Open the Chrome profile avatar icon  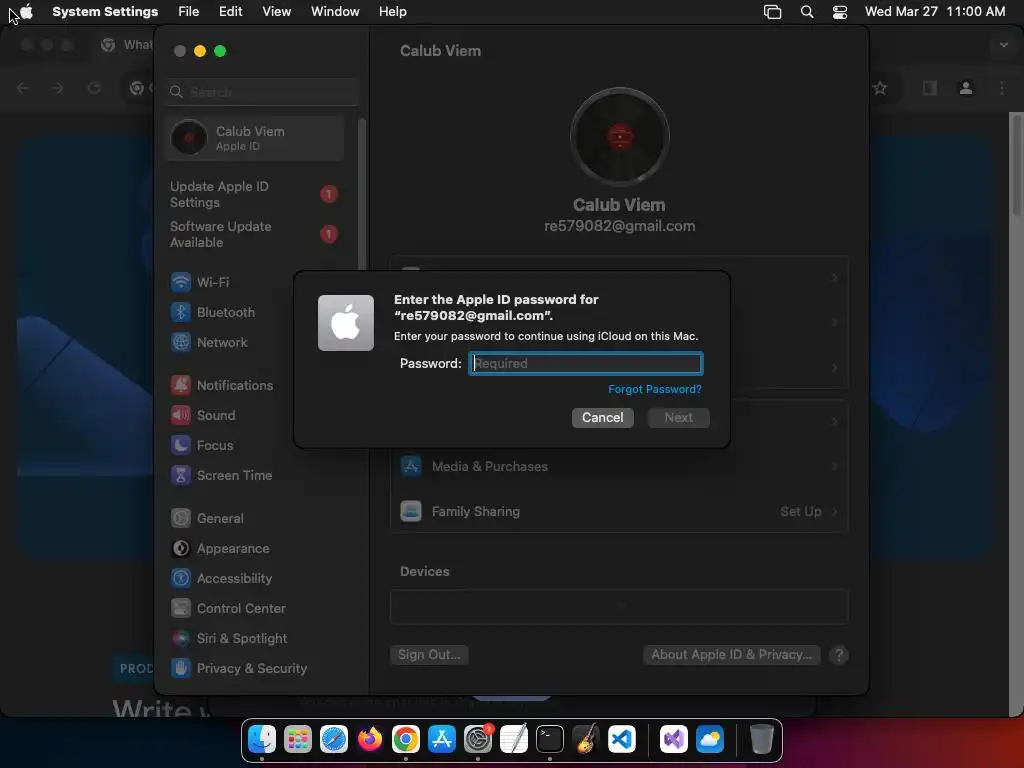click(x=966, y=88)
